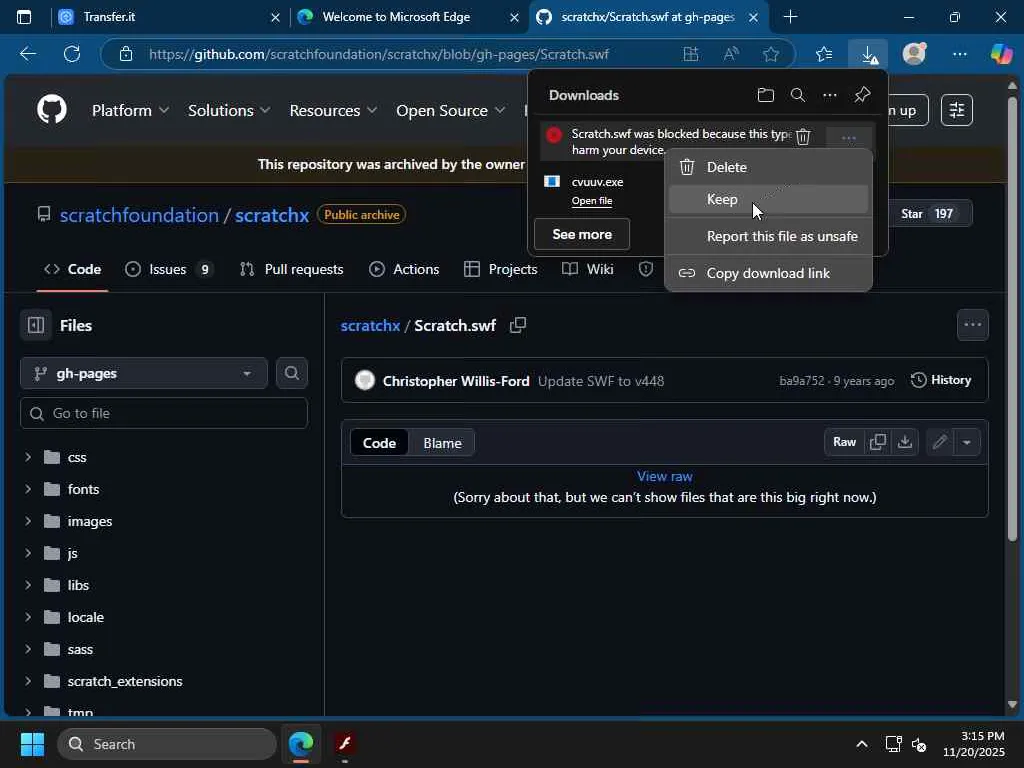
Task: Open commit History link
Action: point(941,380)
